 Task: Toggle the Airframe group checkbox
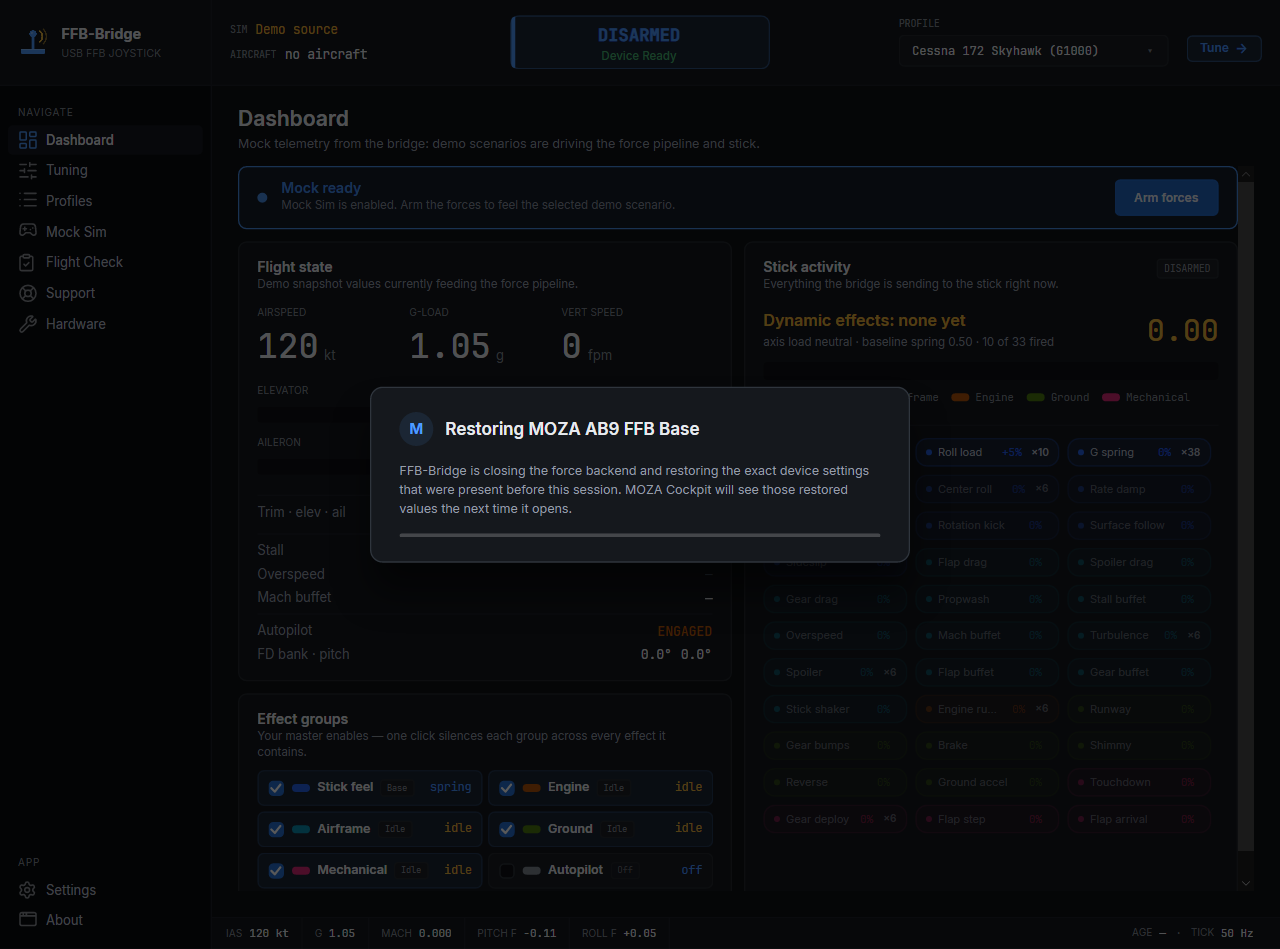(276, 829)
